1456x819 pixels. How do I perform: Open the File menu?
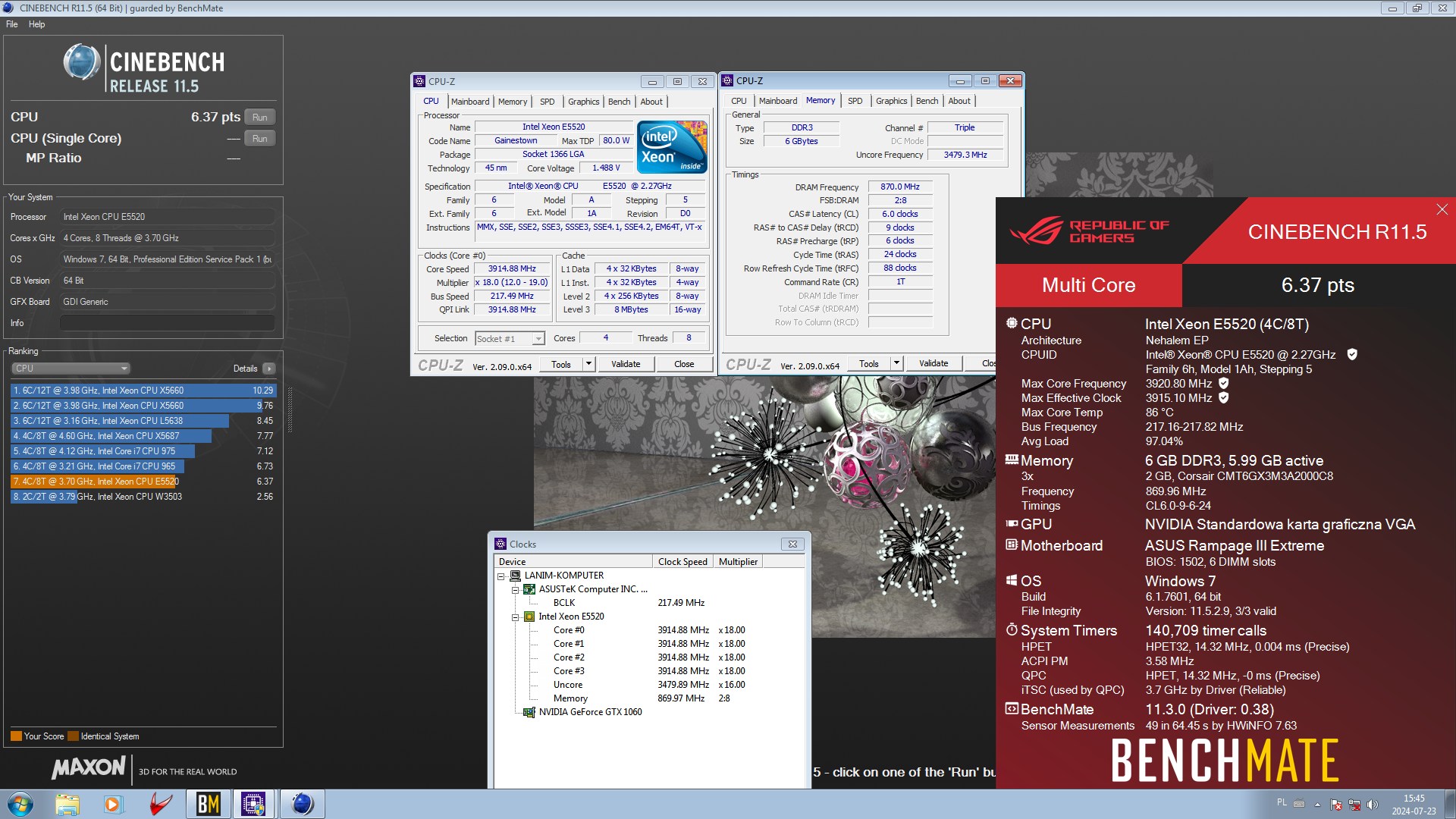(12, 24)
